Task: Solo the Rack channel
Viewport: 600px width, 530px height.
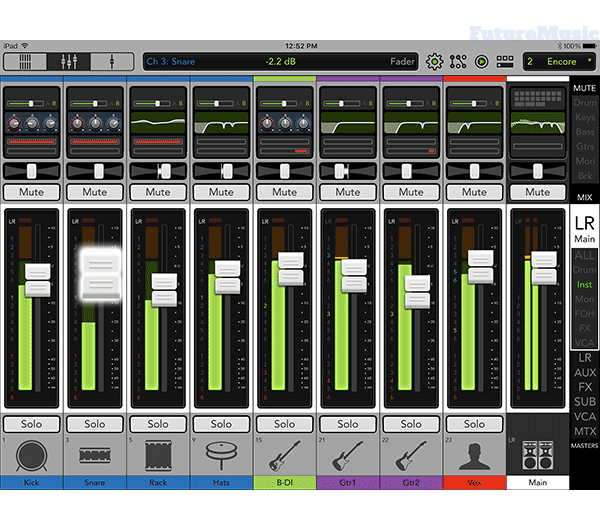Action: click(x=158, y=424)
